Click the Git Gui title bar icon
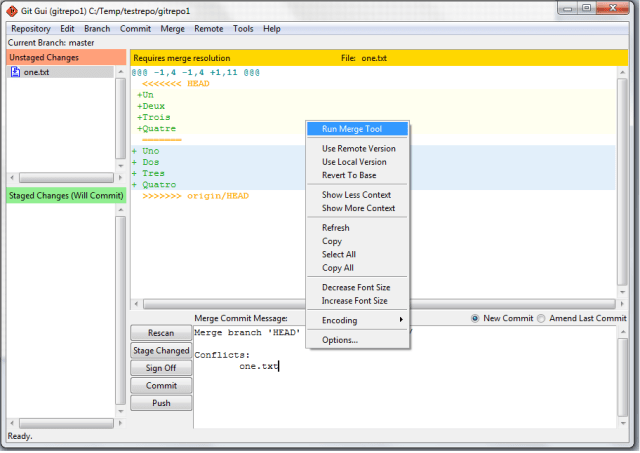 (12, 9)
